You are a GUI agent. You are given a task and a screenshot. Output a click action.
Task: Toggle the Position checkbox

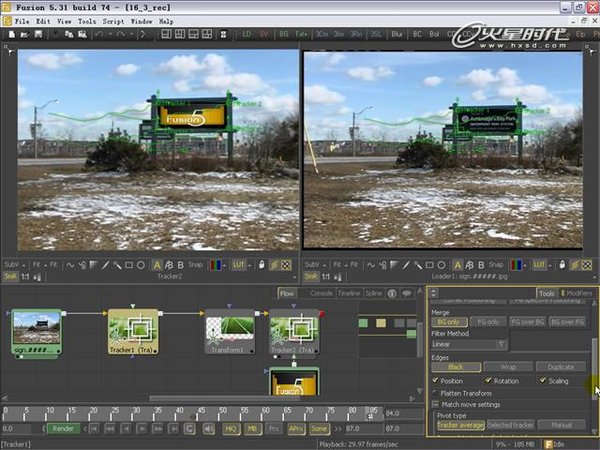(435, 381)
